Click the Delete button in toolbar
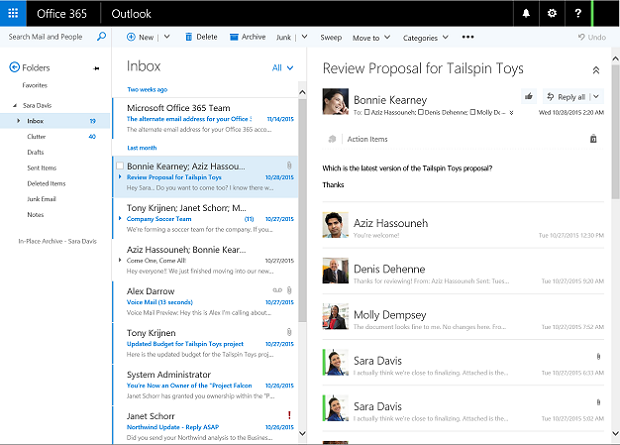Screen dimensions: 620x445 (x=199, y=37)
